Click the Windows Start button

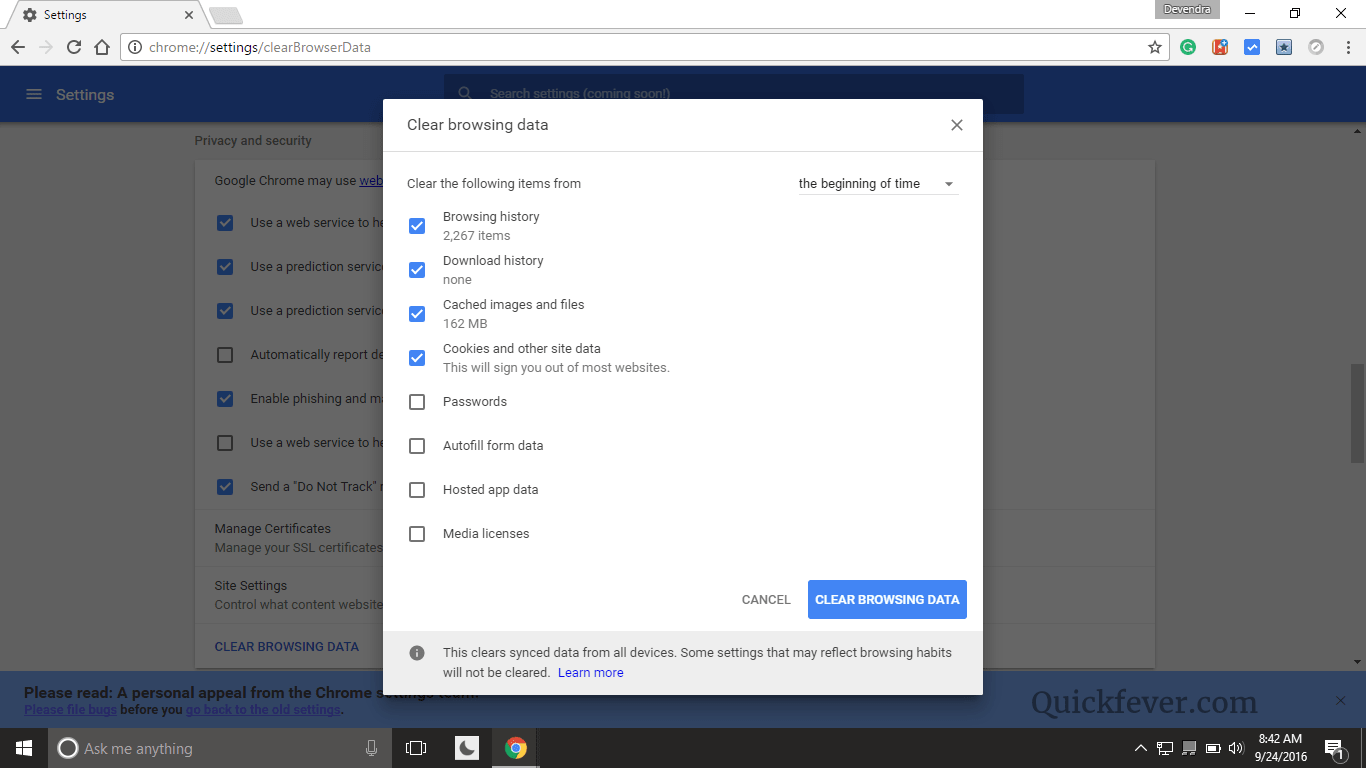pos(23,747)
